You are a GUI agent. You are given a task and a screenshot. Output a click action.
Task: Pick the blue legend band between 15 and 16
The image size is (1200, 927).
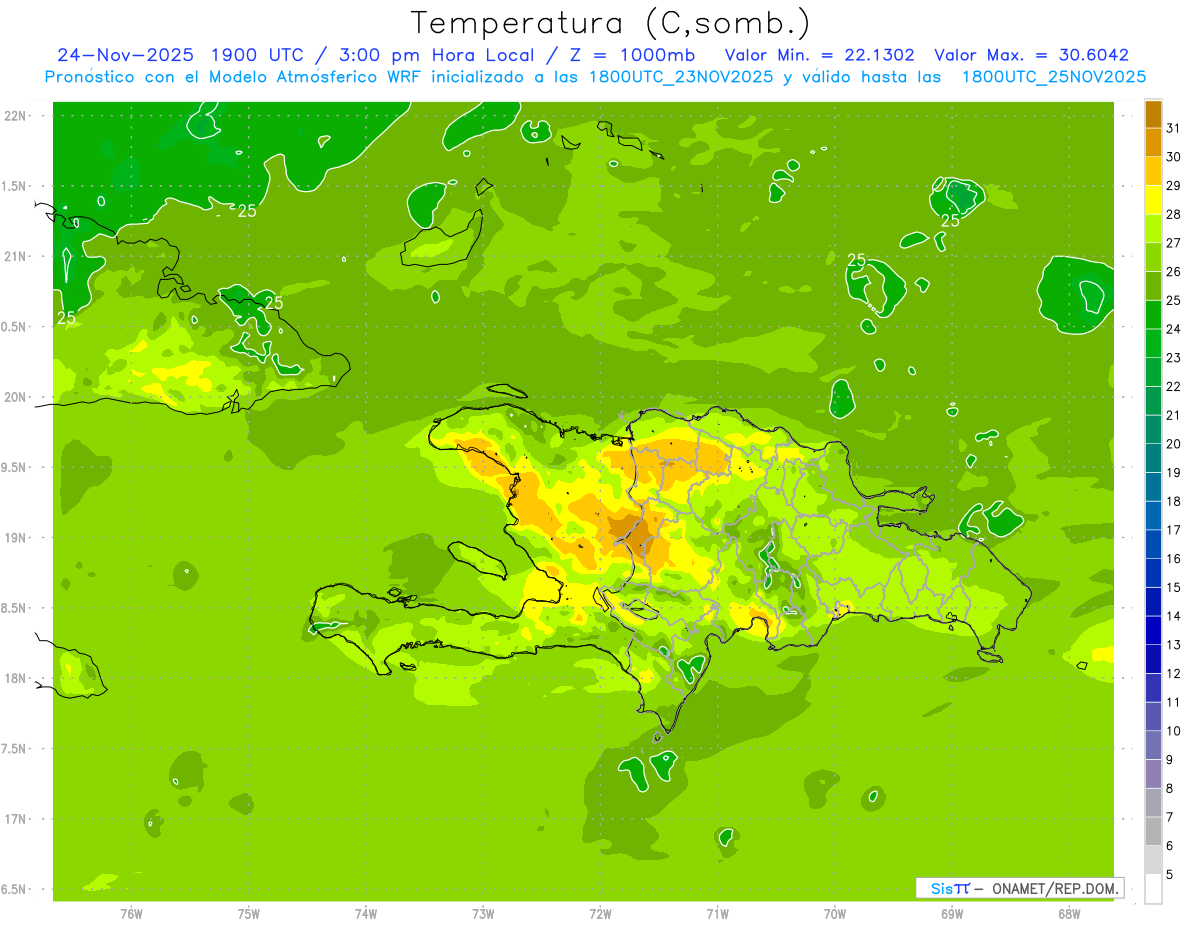pyautogui.click(x=1153, y=573)
